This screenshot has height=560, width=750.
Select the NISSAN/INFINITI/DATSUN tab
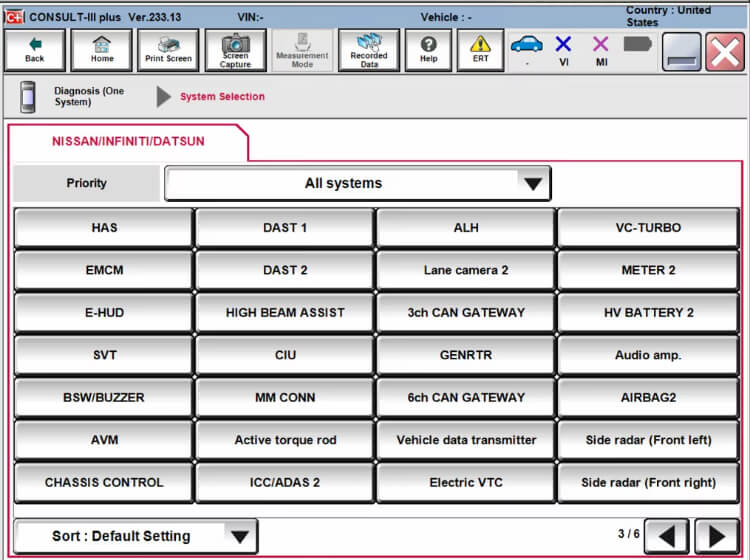pos(128,142)
